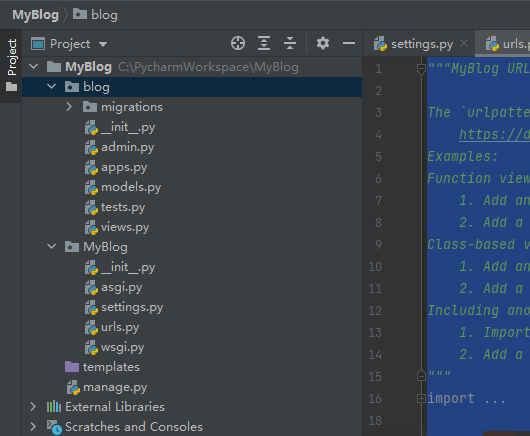The width and height of the screenshot is (530, 436).
Task: Collapse the MyBlog root project node
Action: (33, 67)
